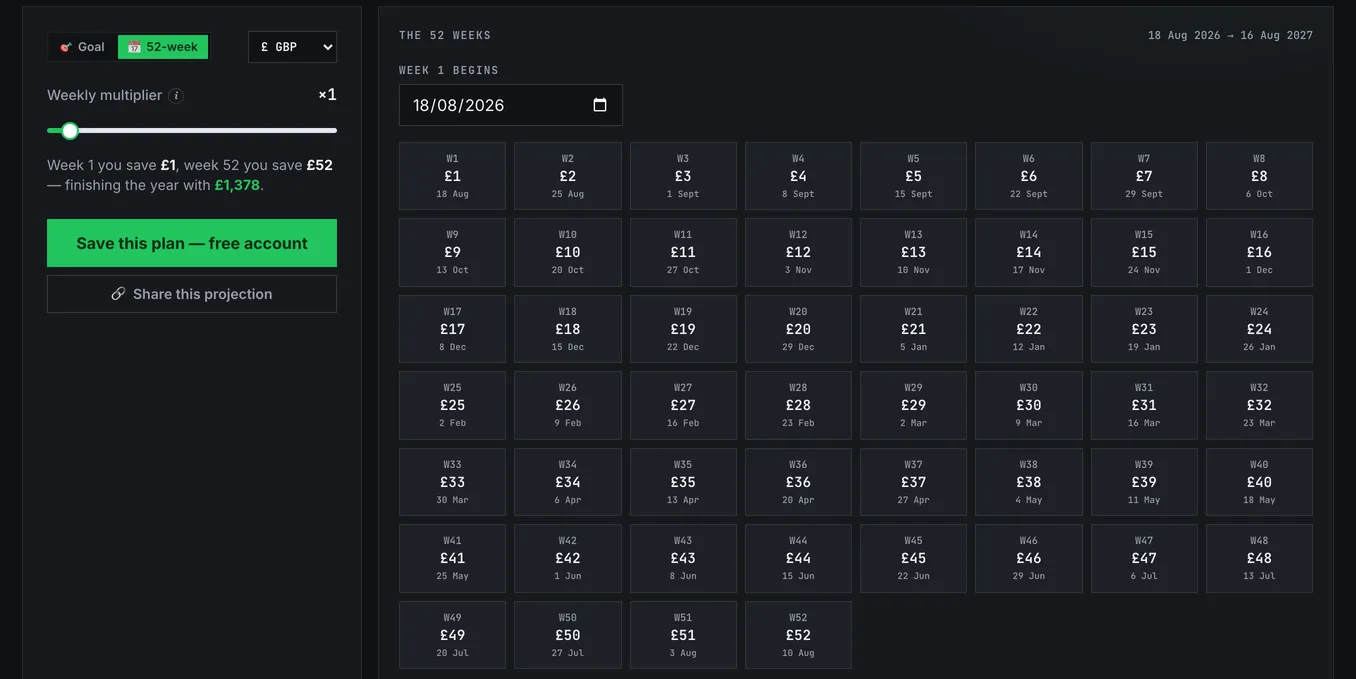This screenshot has height=679, width=1356.
Task: Click the info icon beside Weekly multiplier
Action: 176,96
